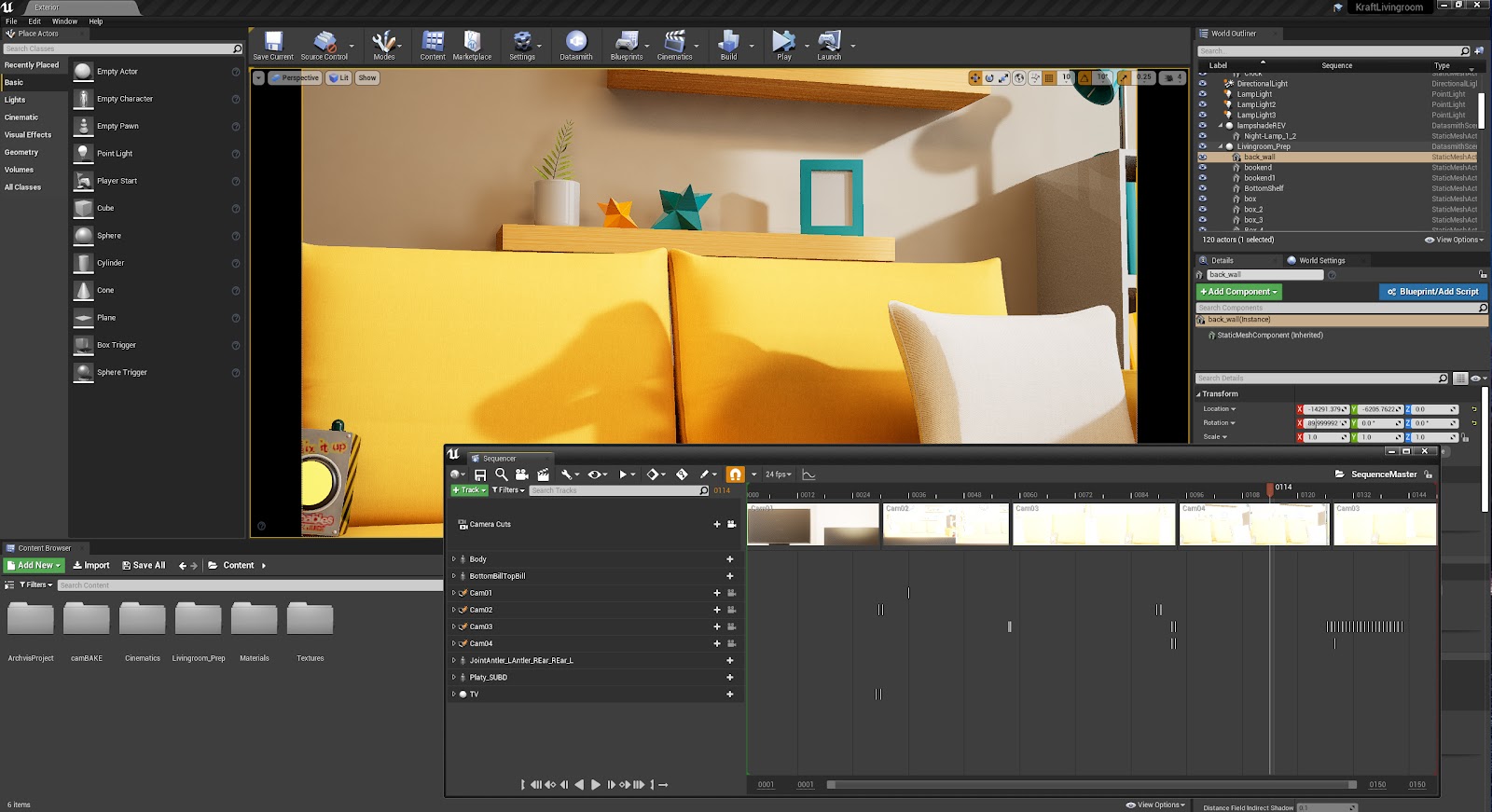
Task: Open the Blueprints toolbar menu
Action: 627,44
